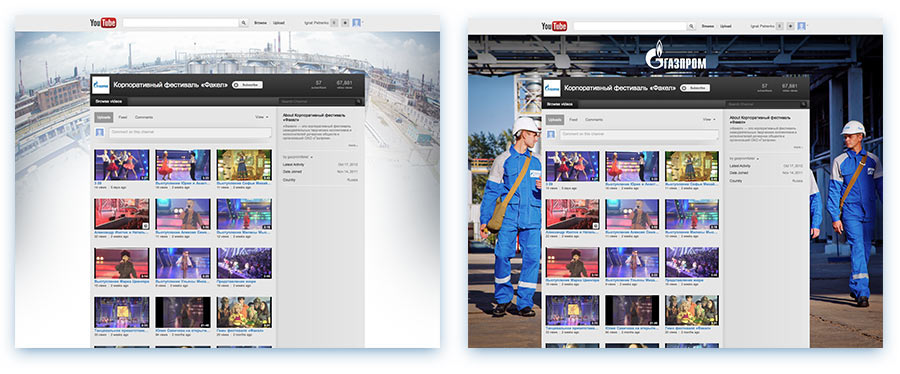The width and height of the screenshot is (900, 374).
Task: Open the golden stage-set thumbnail on the refinery-sky page
Action: 244,165
